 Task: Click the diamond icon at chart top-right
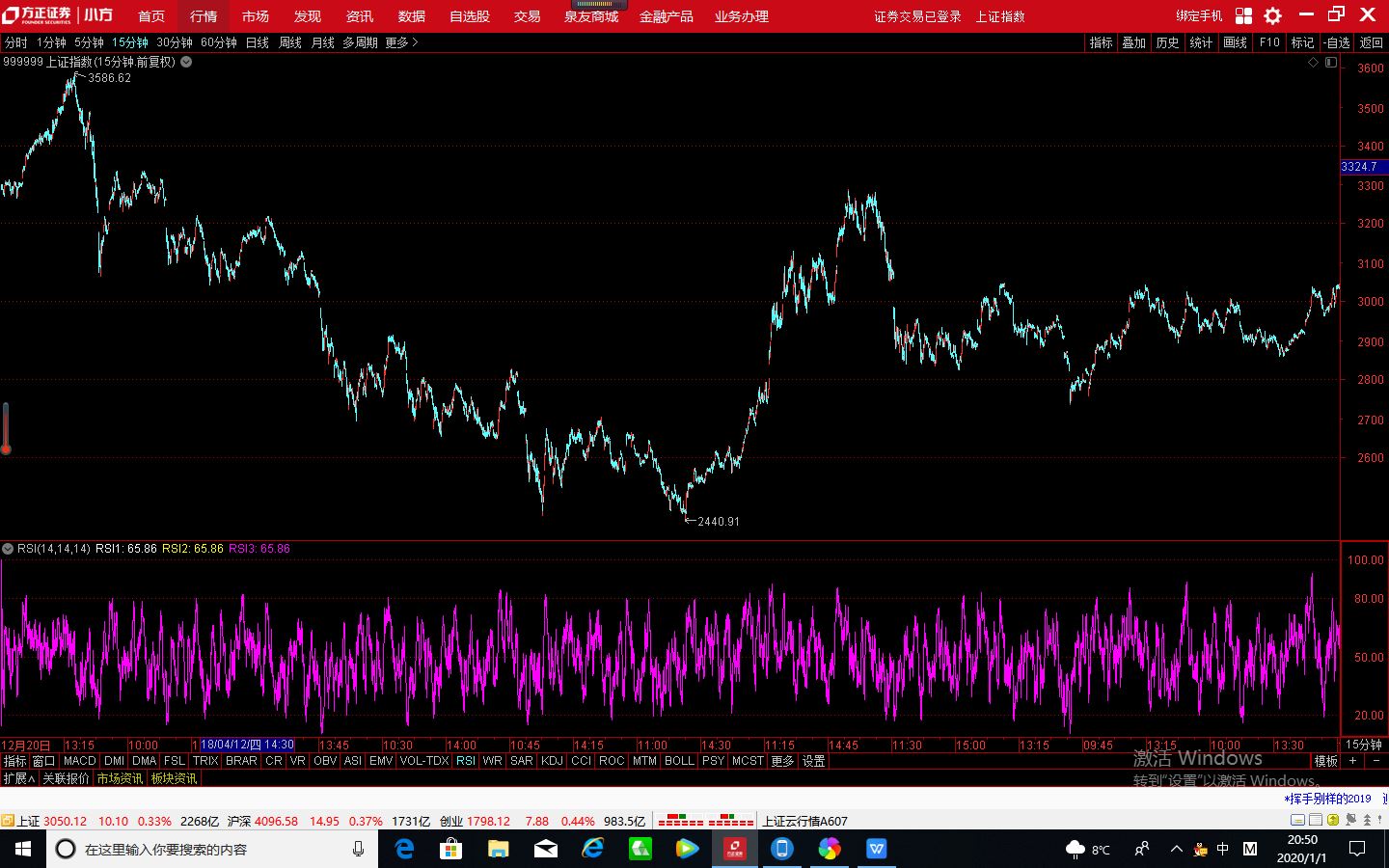point(1313,62)
